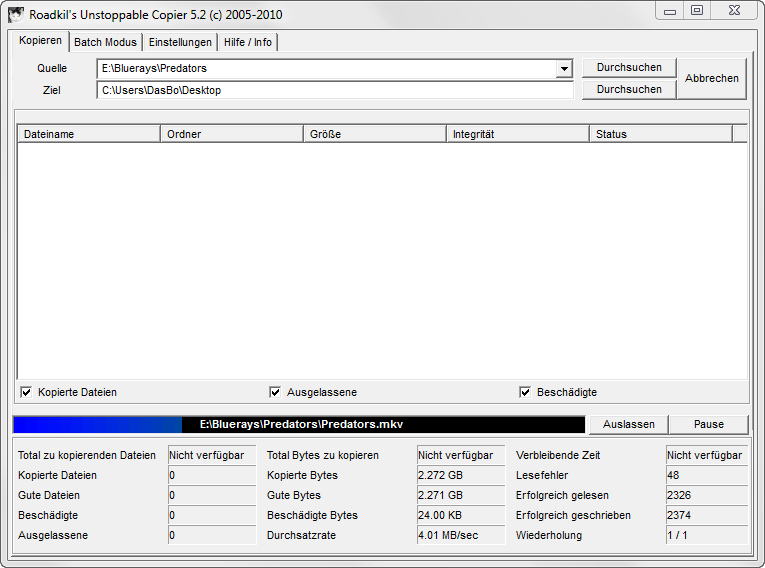Viewport: 765px width, 568px height.
Task: Click the Ausgelassene count field in statistics
Action: 212,535
